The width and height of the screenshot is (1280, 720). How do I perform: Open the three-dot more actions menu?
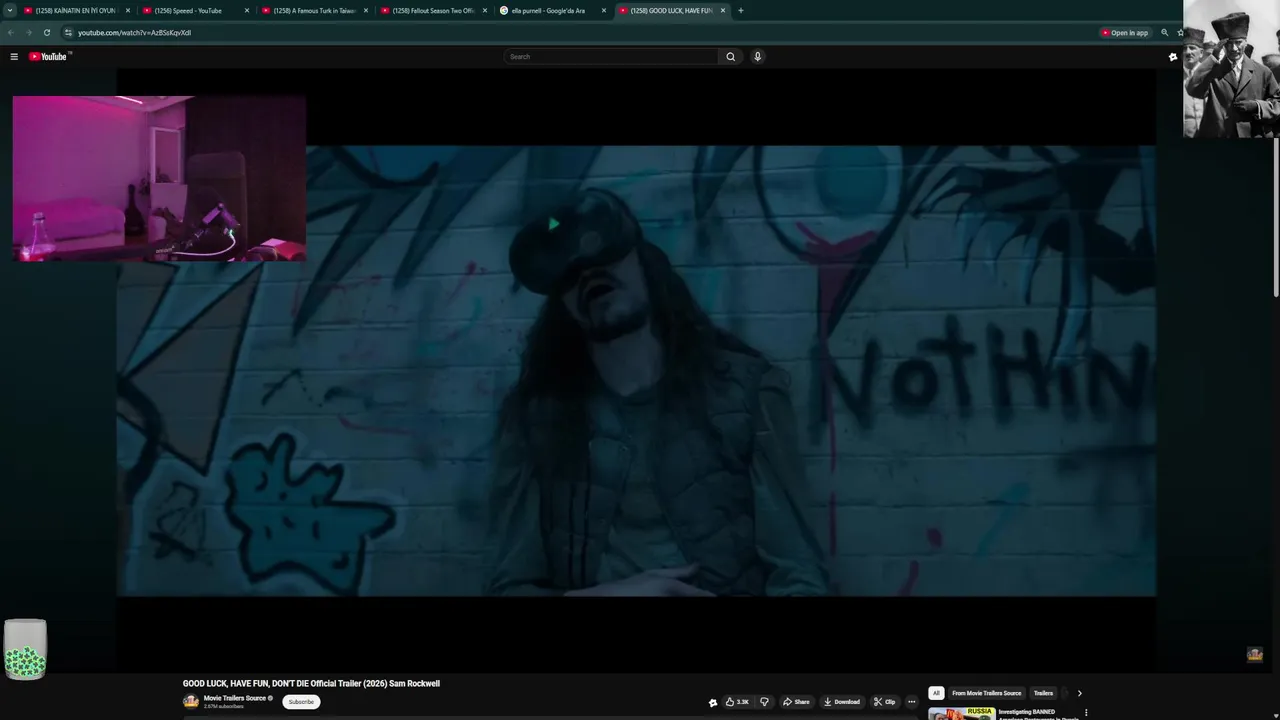(x=911, y=702)
